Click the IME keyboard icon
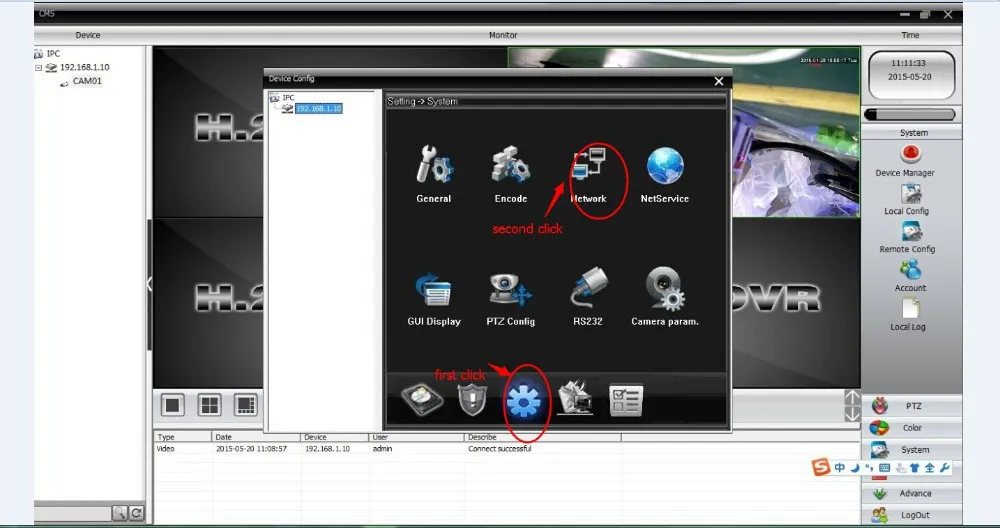The width and height of the screenshot is (1000, 528). pos(885,468)
